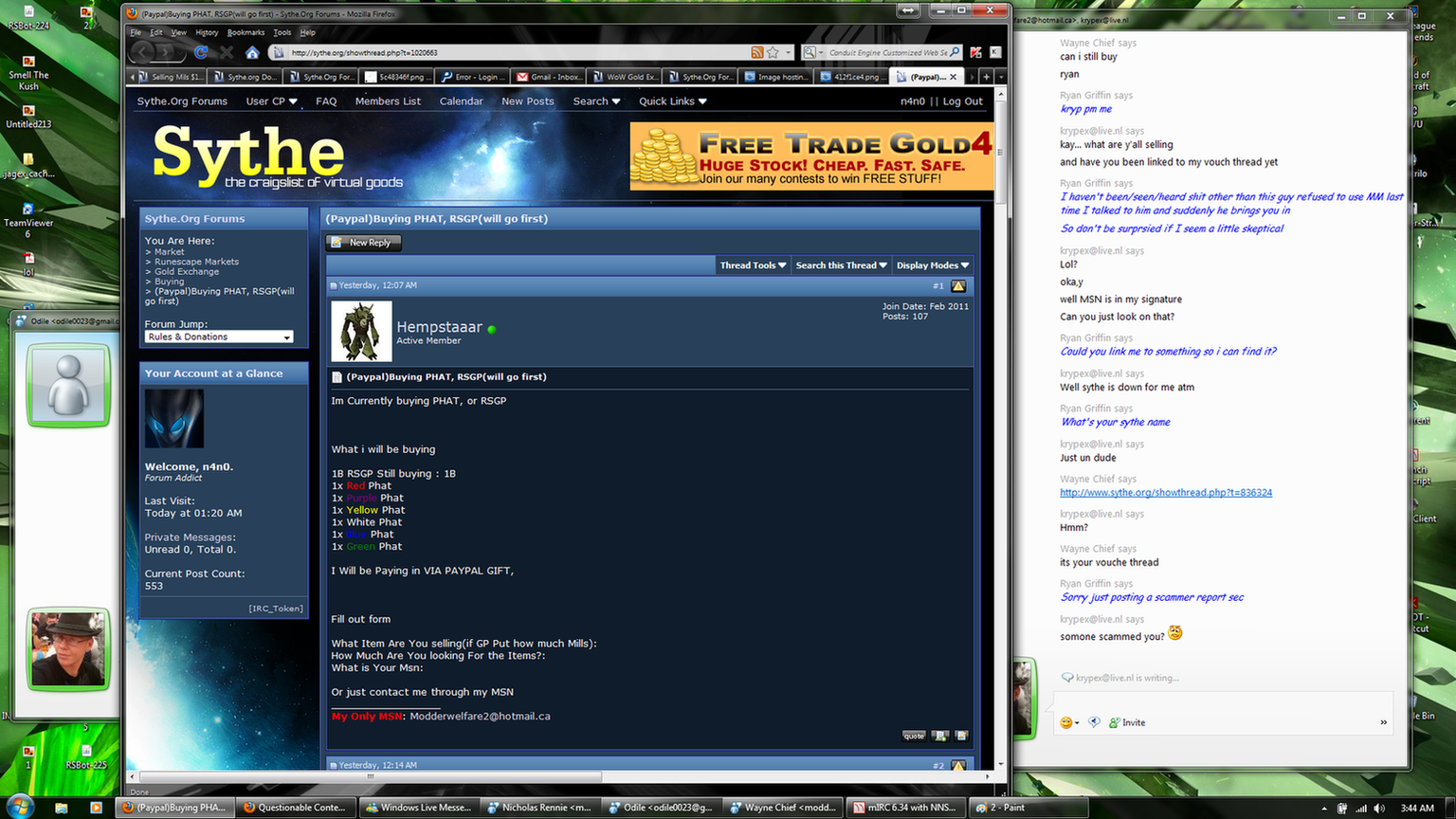Click the RSS feed icon in address bar
This screenshot has width=1456, height=819.
click(756, 52)
